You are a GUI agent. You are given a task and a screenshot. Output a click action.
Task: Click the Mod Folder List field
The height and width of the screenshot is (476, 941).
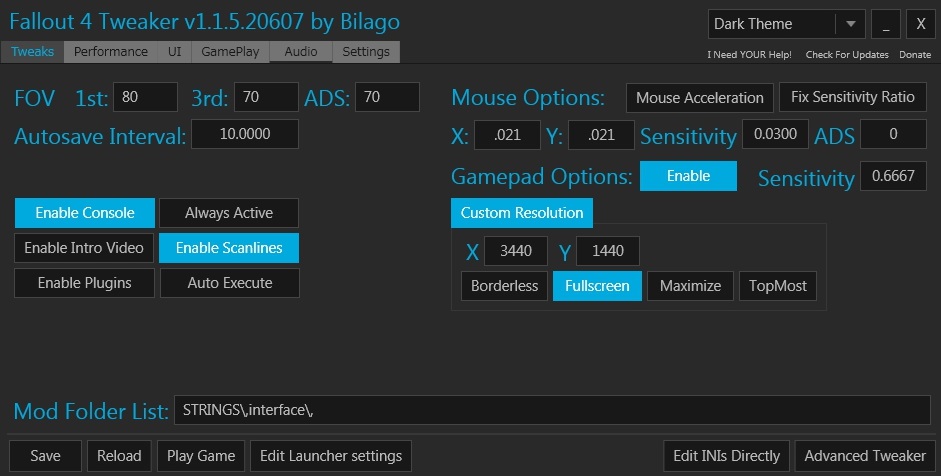pos(552,410)
